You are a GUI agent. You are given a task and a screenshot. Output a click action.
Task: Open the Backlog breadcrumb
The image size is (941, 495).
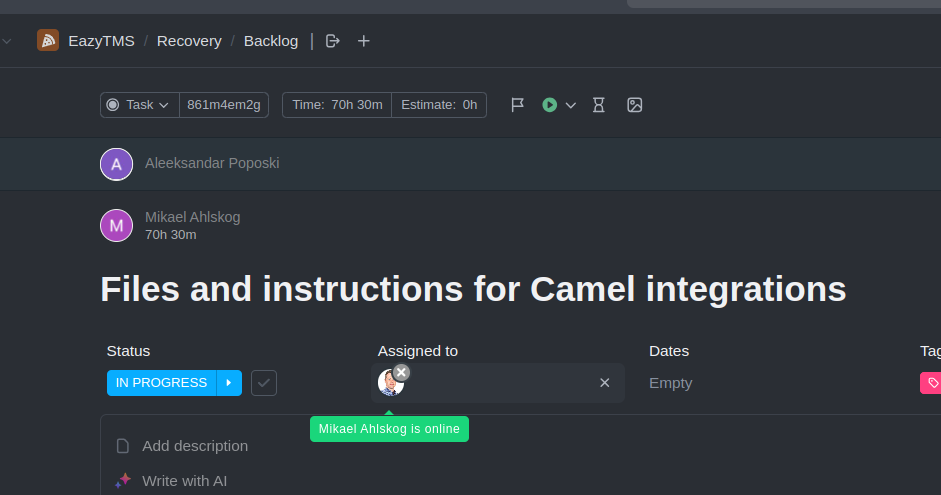pos(271,41)
